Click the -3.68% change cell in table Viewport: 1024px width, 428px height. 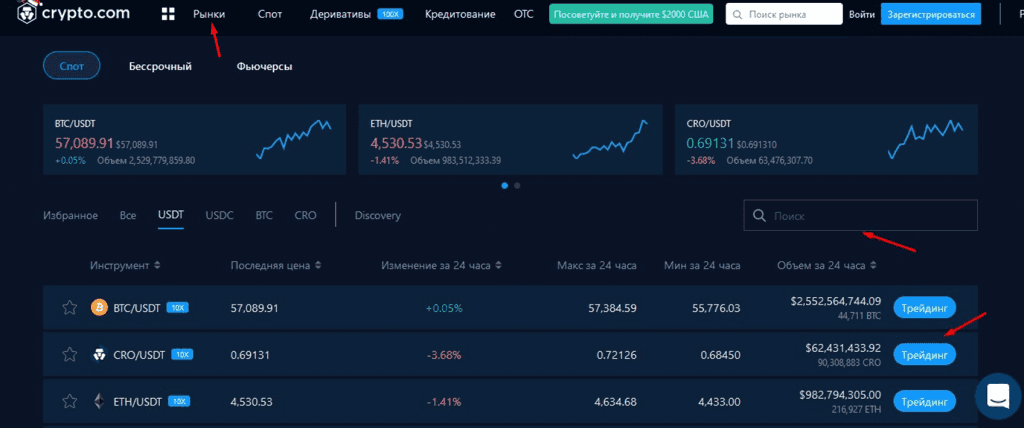[x=444, y=355]
